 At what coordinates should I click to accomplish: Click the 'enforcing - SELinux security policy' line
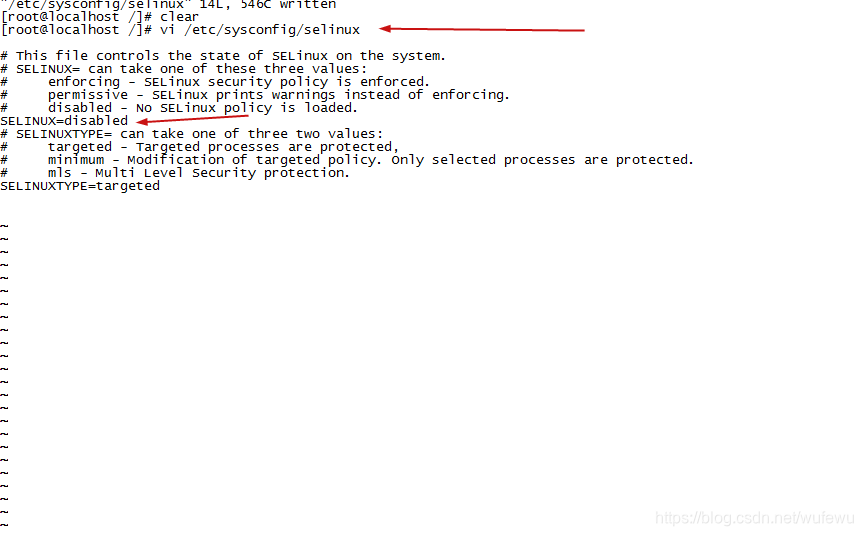coord(238,82)
